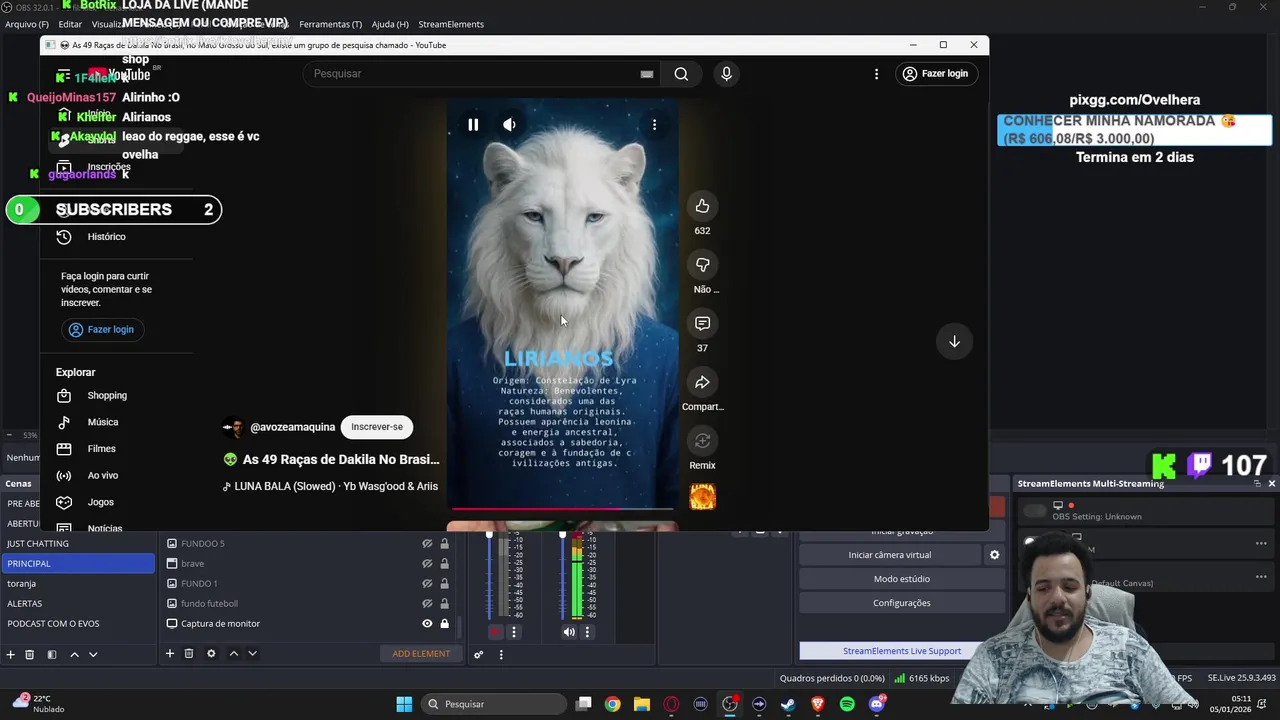This screenshot has height=720, width=1280.
Task: Click the first mixer volume fader knob
Action: coord(489,535)
